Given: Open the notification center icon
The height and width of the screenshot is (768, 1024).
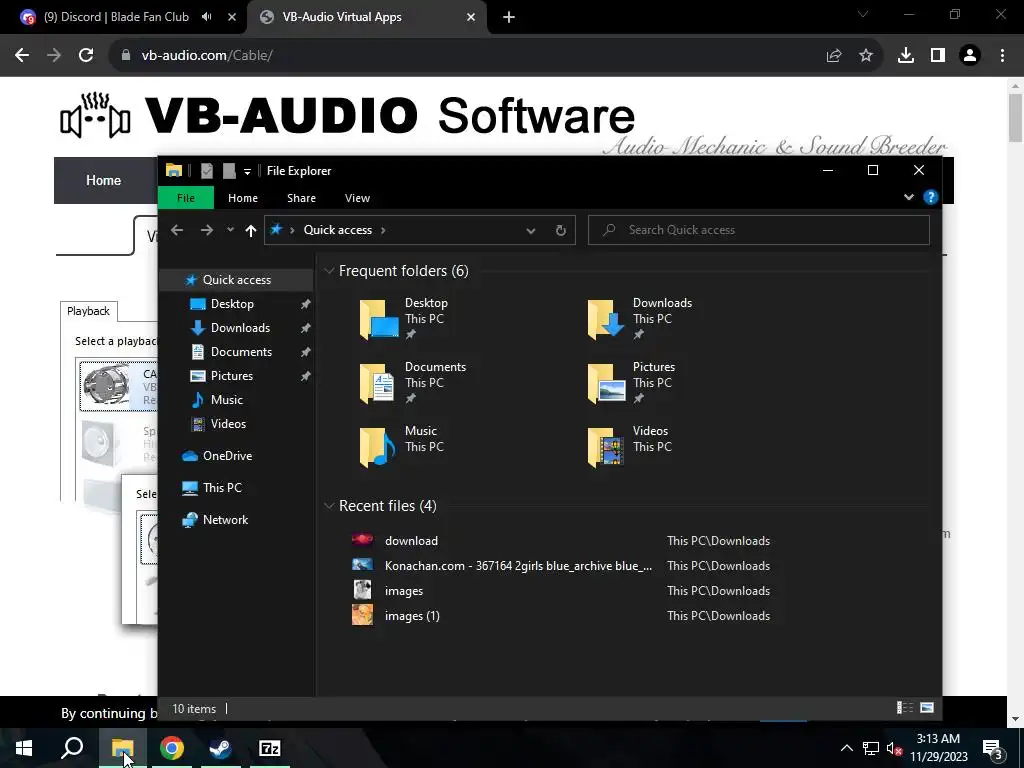Looking at the screenshot, I should (992, 748).
